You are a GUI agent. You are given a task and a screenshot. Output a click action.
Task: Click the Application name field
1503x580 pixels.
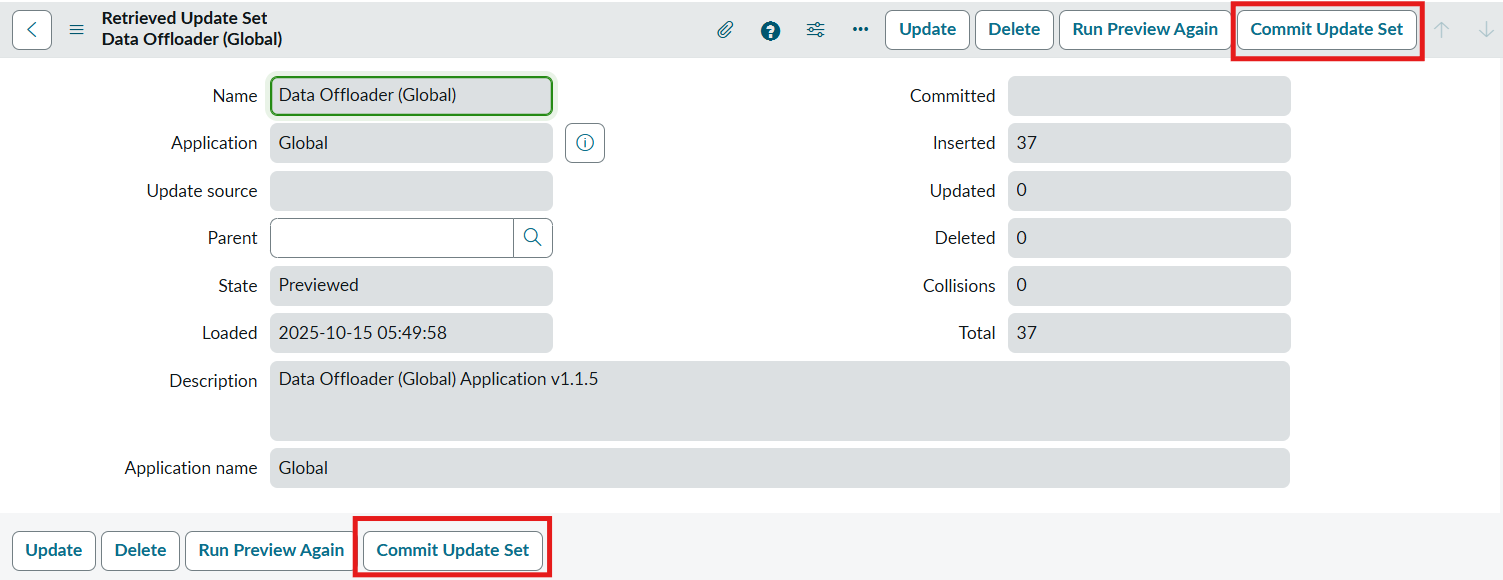(x=780, y=468)
